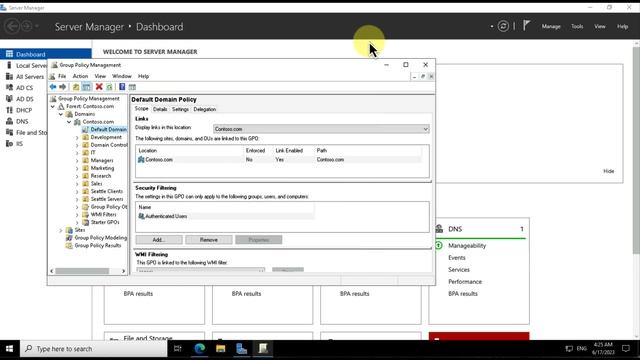
Task: Collapse the Forest: Contoso.com tree node
Action: (x=53, y=106)
